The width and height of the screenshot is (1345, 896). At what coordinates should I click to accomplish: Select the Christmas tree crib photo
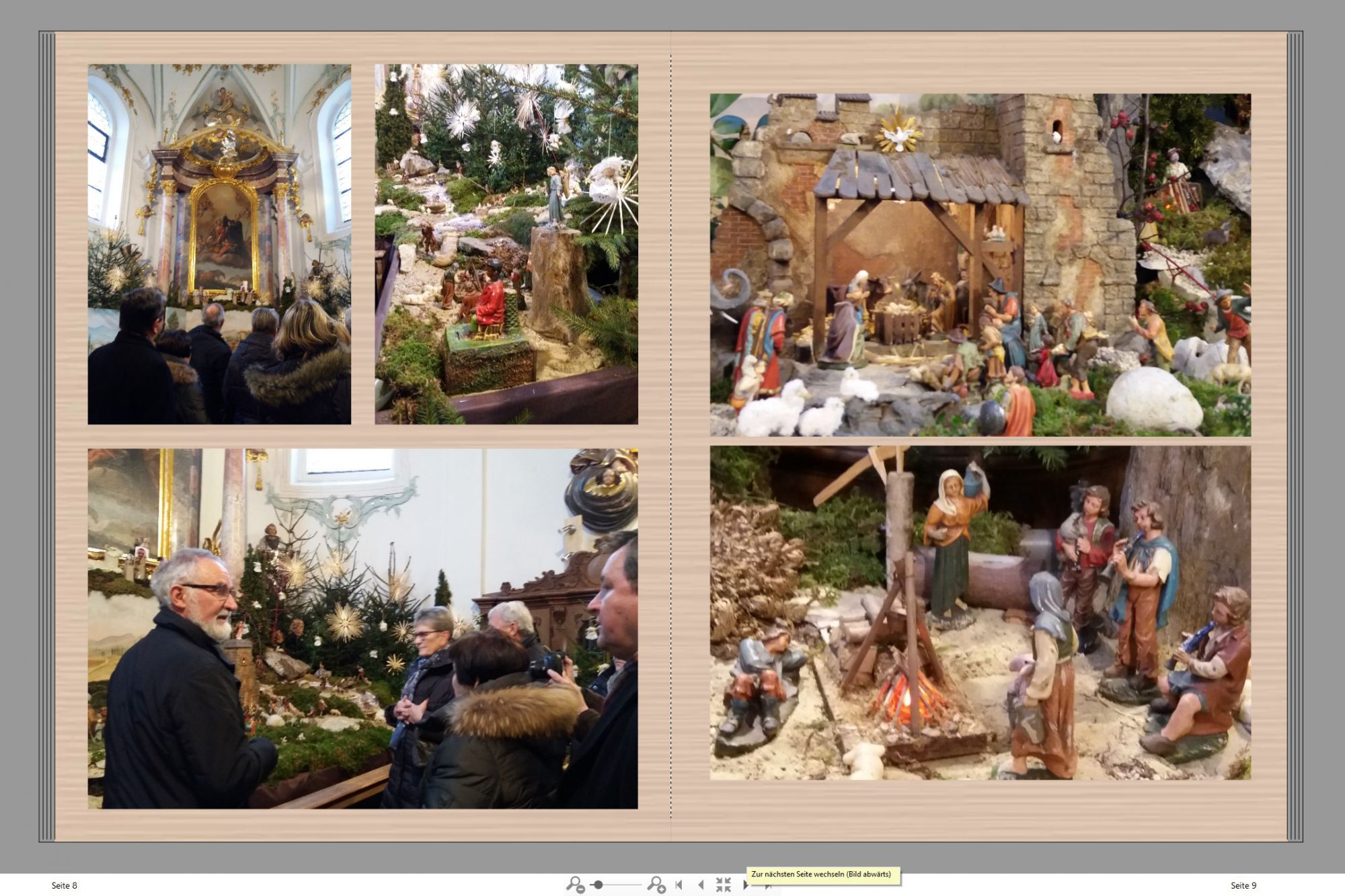pyautogui.click(x=506, y=244)
